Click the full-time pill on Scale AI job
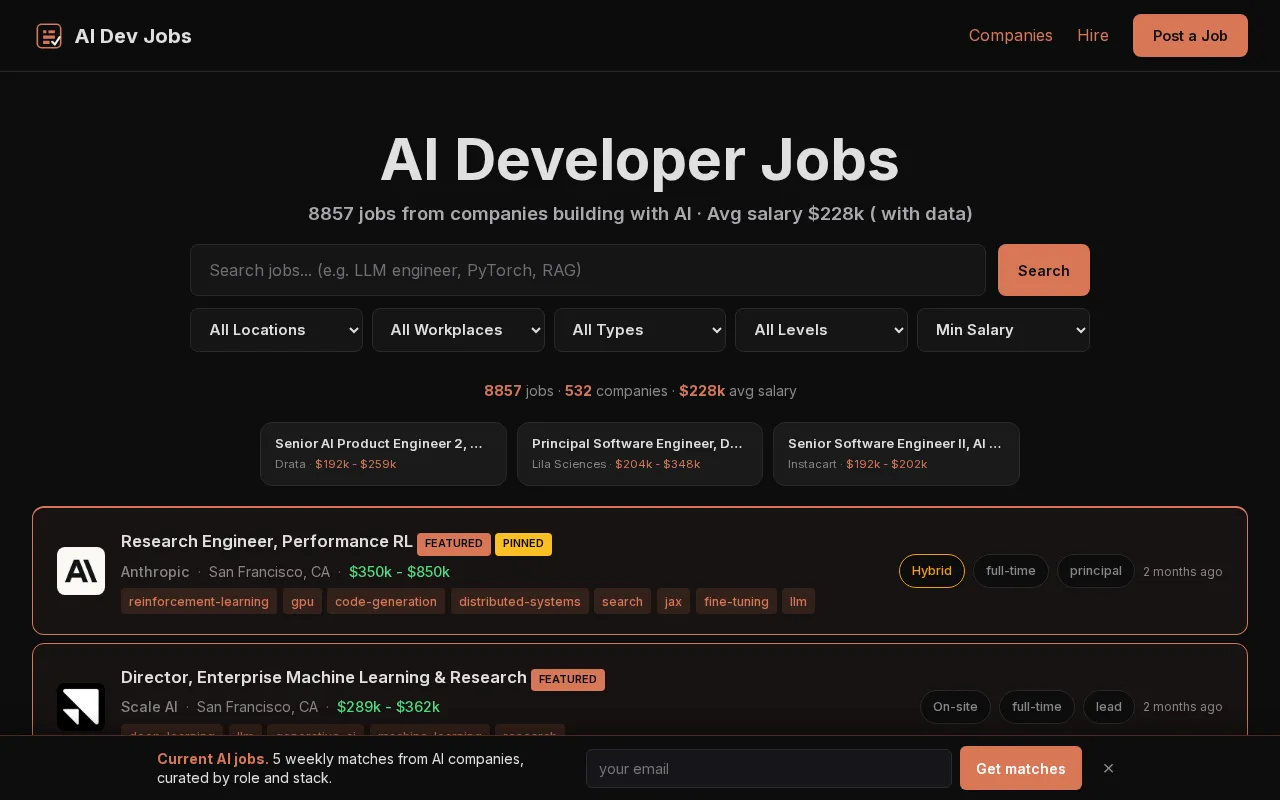This screenshot has width=1280, height=800. pos(1037,707)
